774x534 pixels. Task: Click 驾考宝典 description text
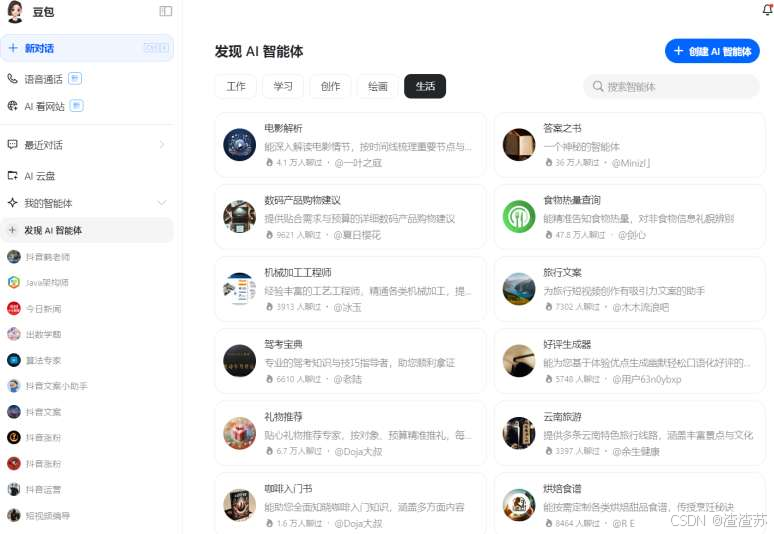coord(359,363)
